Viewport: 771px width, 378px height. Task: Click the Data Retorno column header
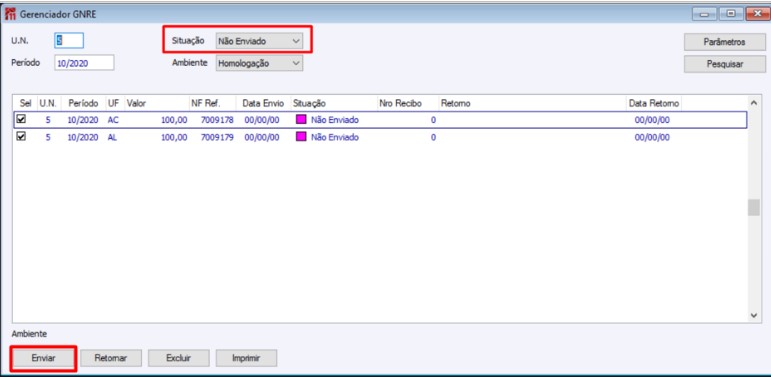point(654,104)
